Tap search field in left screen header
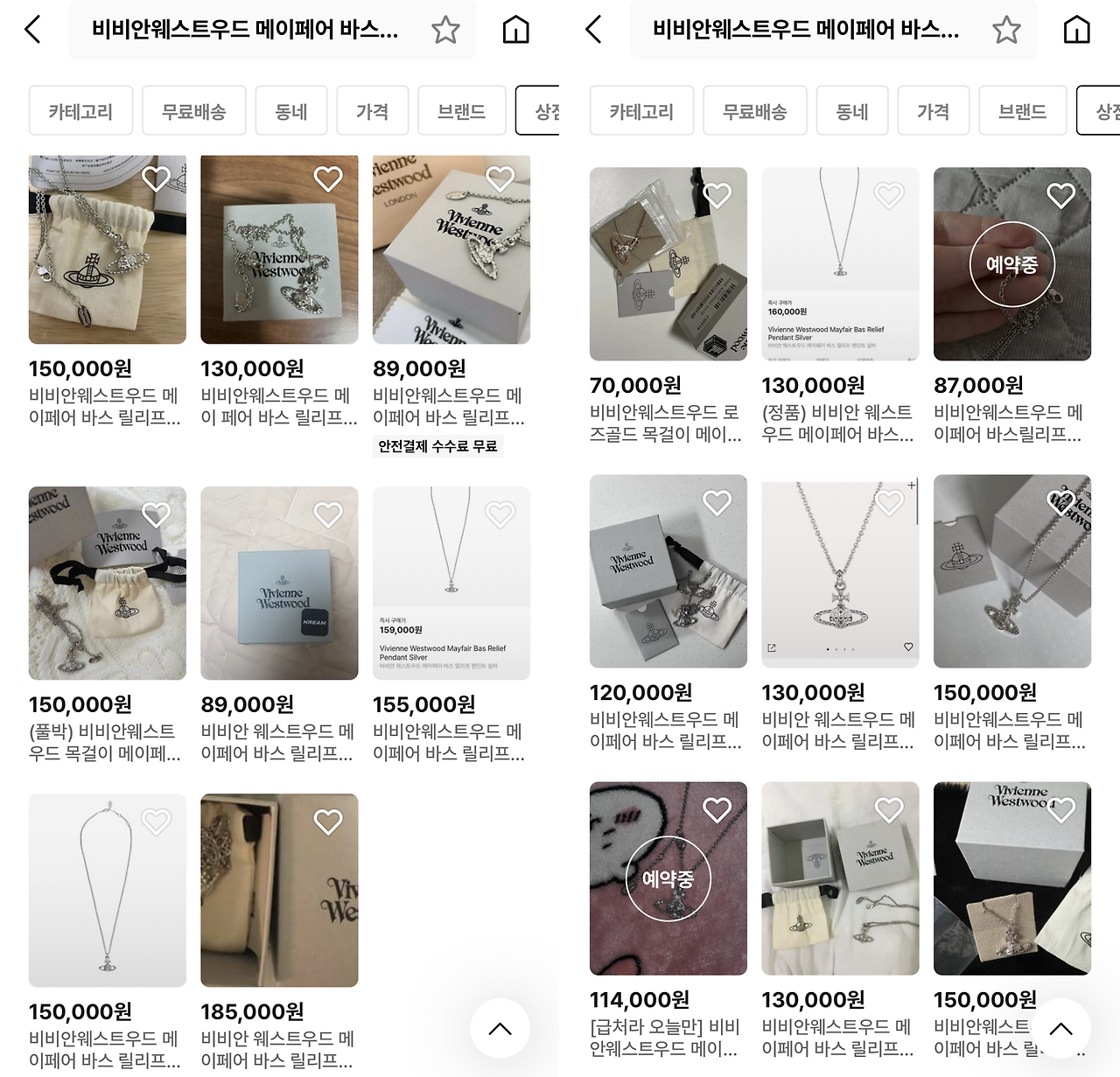 pos(245,30)
